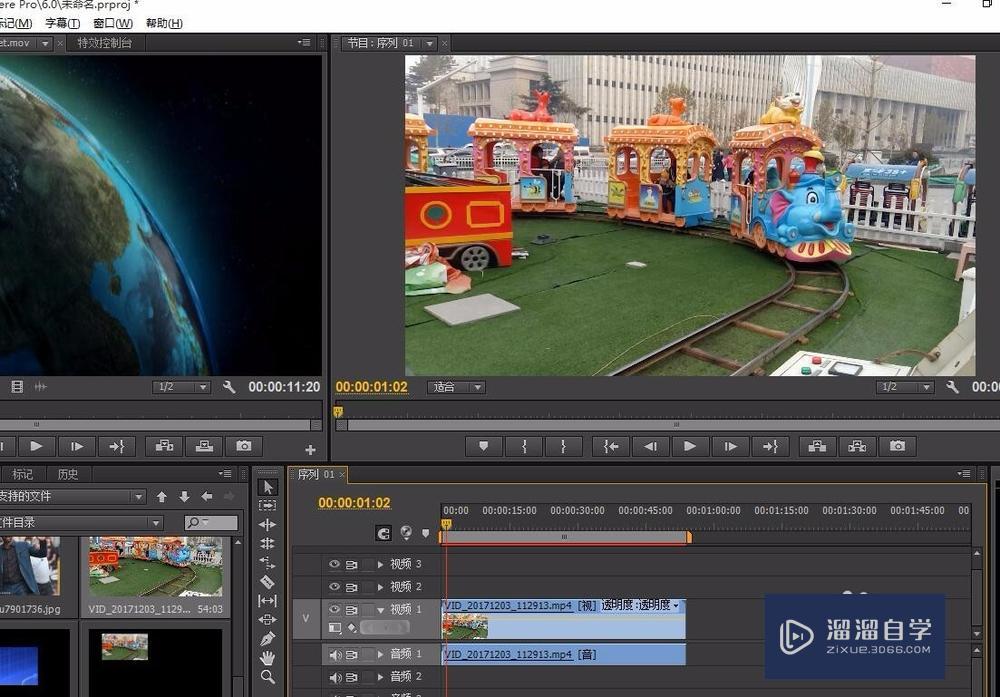Screen dimensions: 1000x697
Task: Open the timeline panel menu
Action: [x=964, y=474]
